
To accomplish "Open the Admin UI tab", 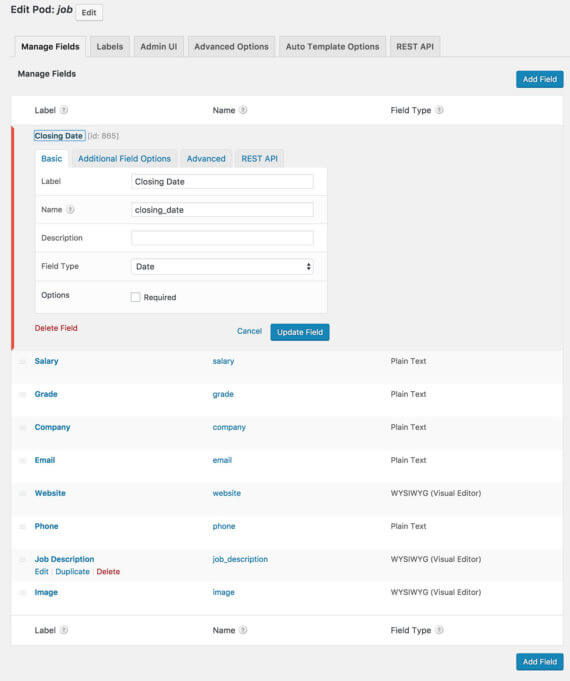I will coord(159,46).
